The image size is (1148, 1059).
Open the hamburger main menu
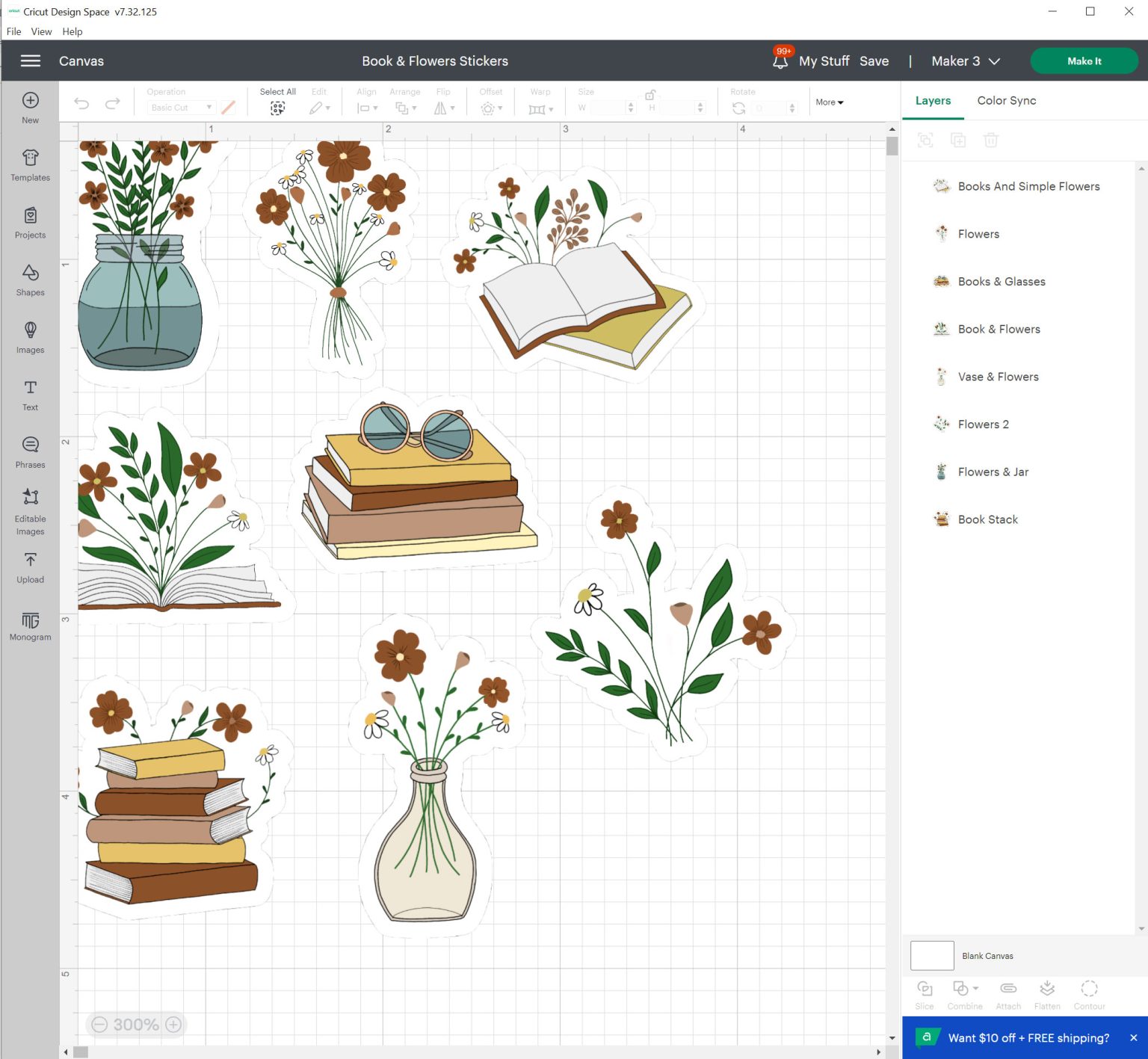coord(31,61)
